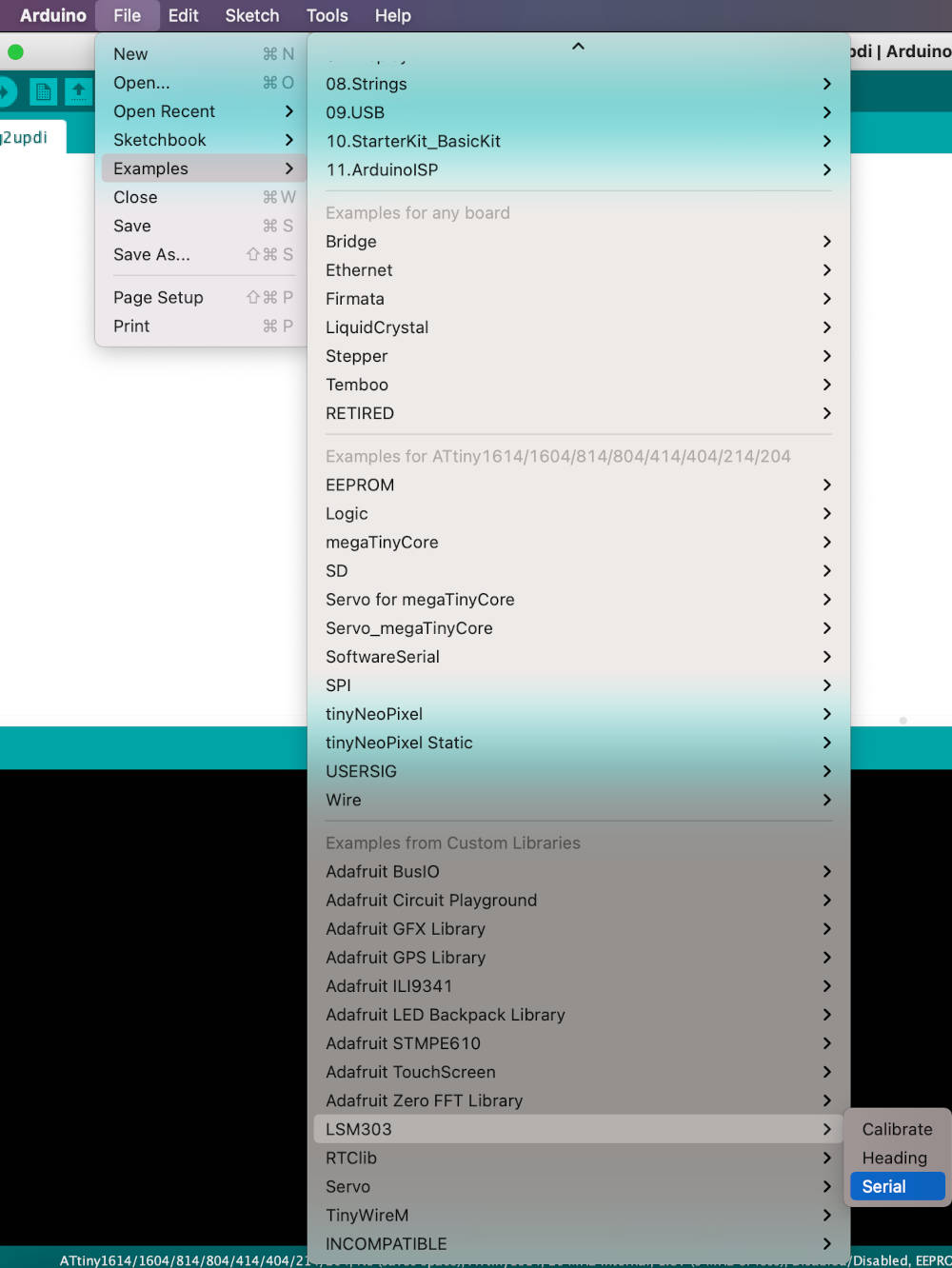The image size is (952, 1268).
Task: Expand the Sketchbook submenu
Action: pos(204,140)
